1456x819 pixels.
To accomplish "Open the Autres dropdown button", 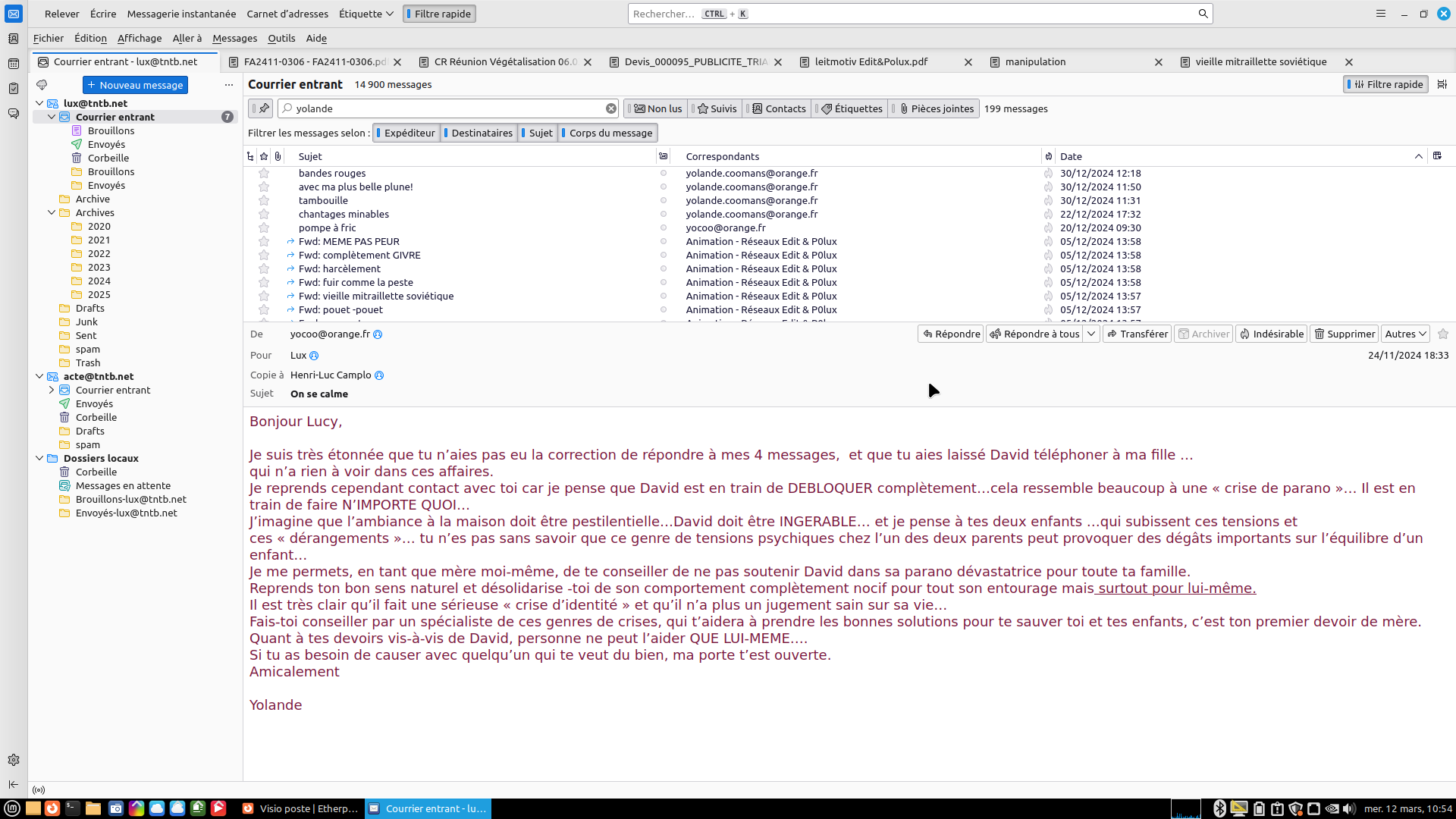I will (x=1405, y=334).
